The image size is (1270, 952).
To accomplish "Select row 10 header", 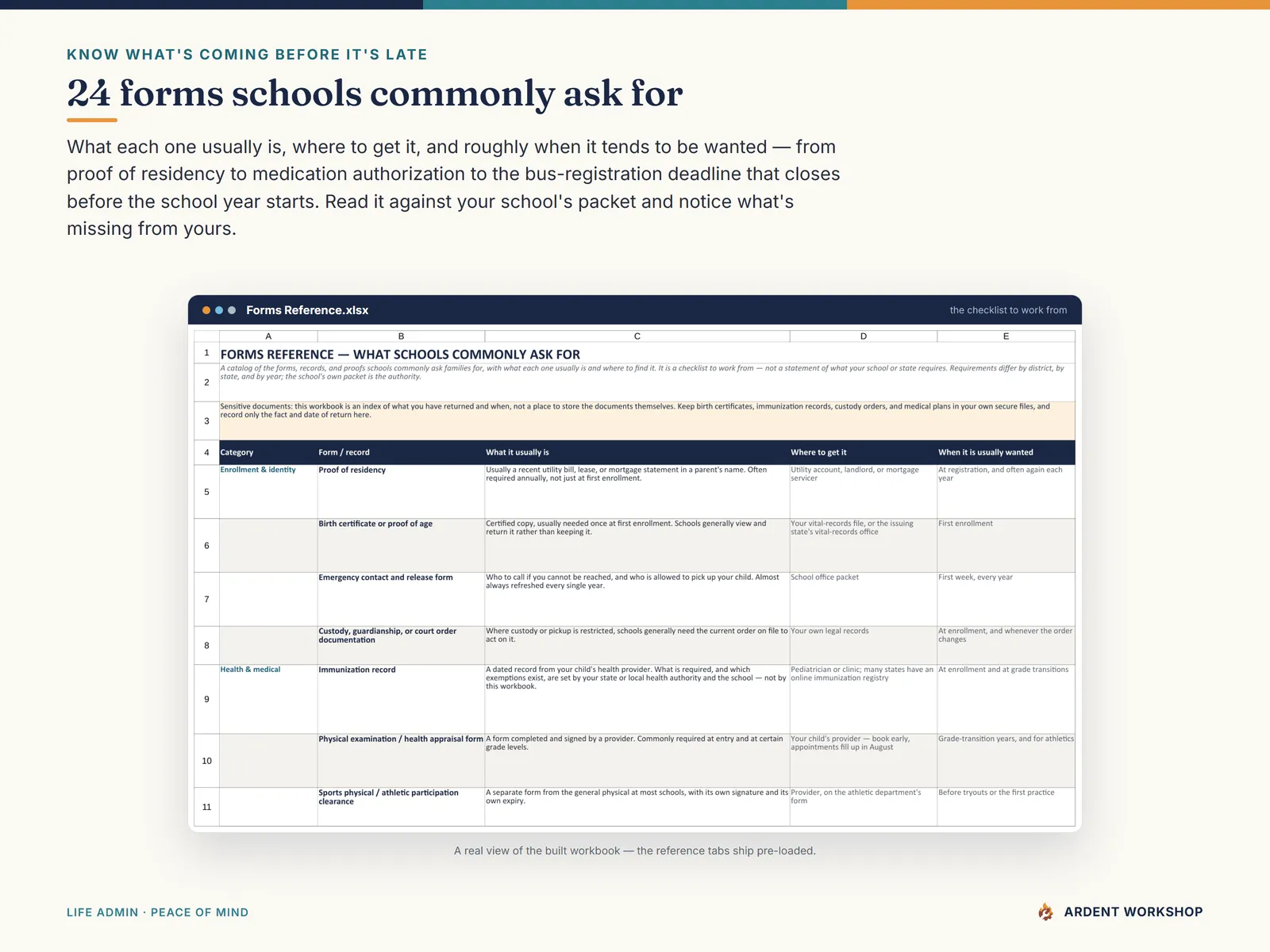I will (206, 761).
